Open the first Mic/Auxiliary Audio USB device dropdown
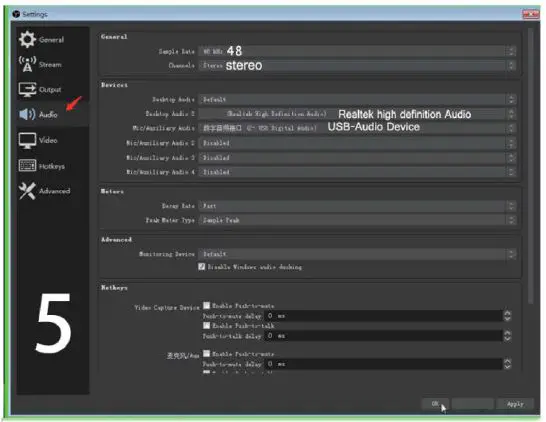 click(357, 128)
